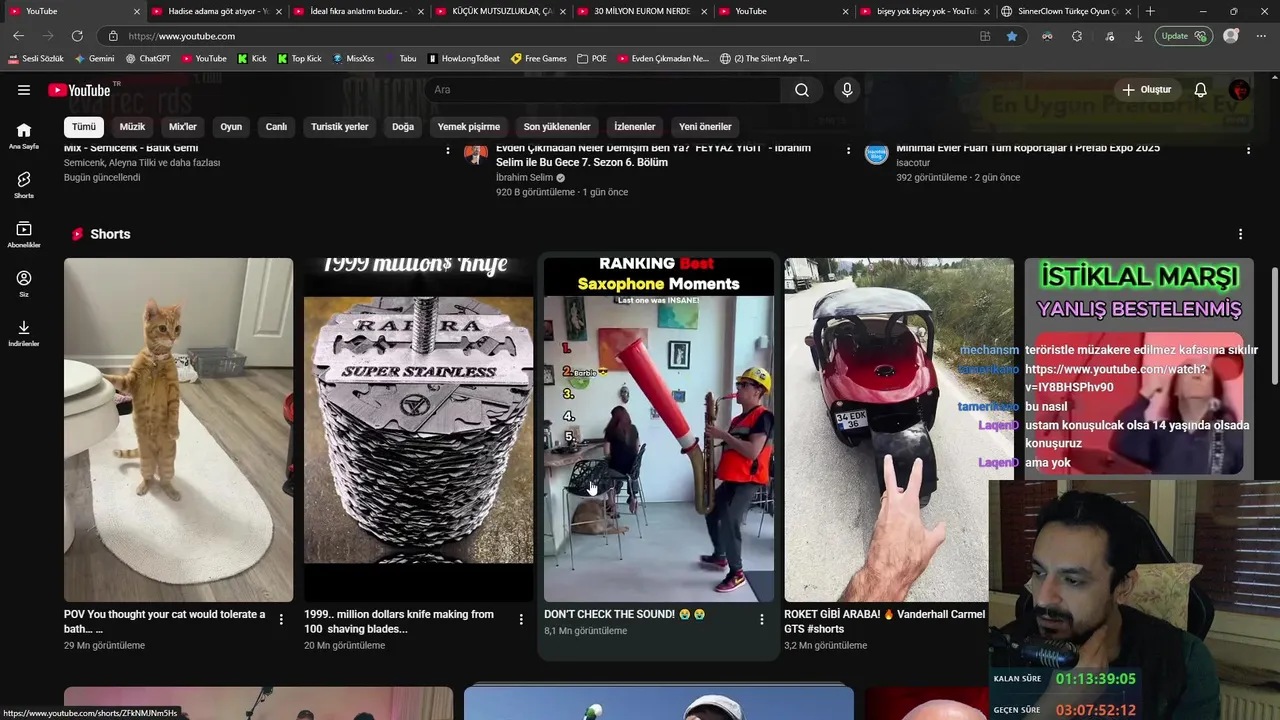
Task: Open the account avatar menu
Action: [x=1239, y=90]
